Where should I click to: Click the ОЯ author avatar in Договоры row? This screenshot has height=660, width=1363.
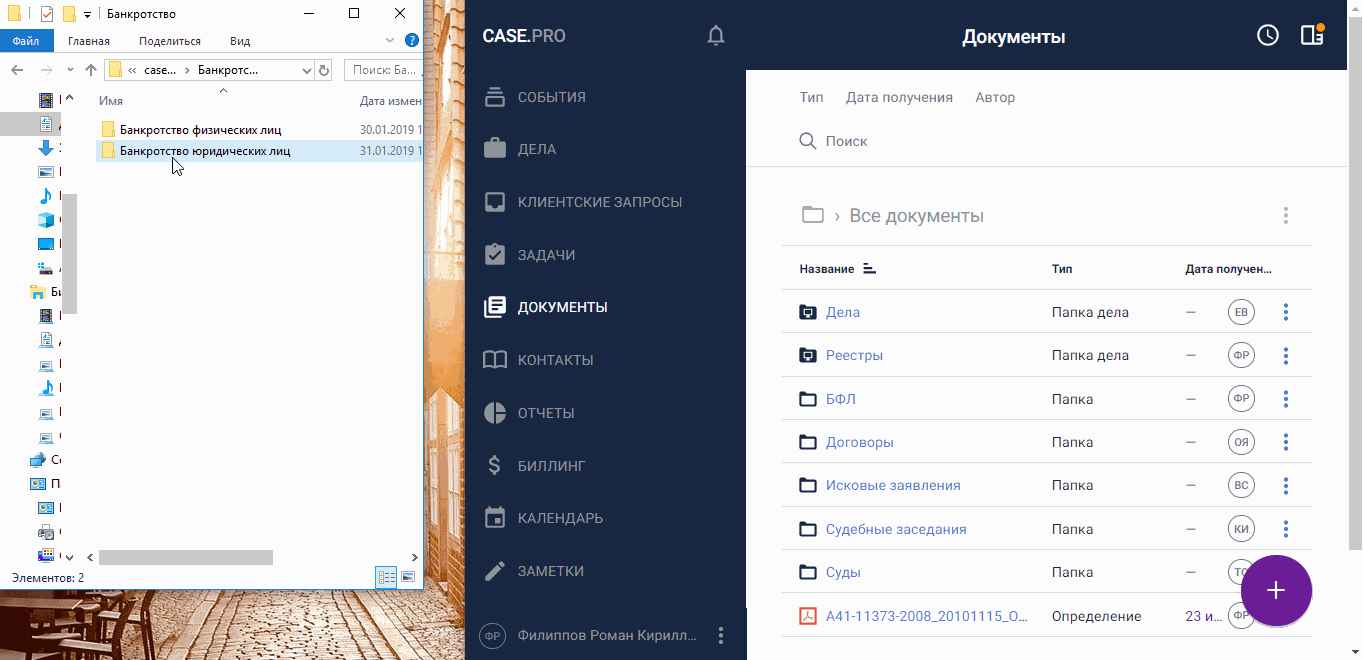tap(1241, 442)
